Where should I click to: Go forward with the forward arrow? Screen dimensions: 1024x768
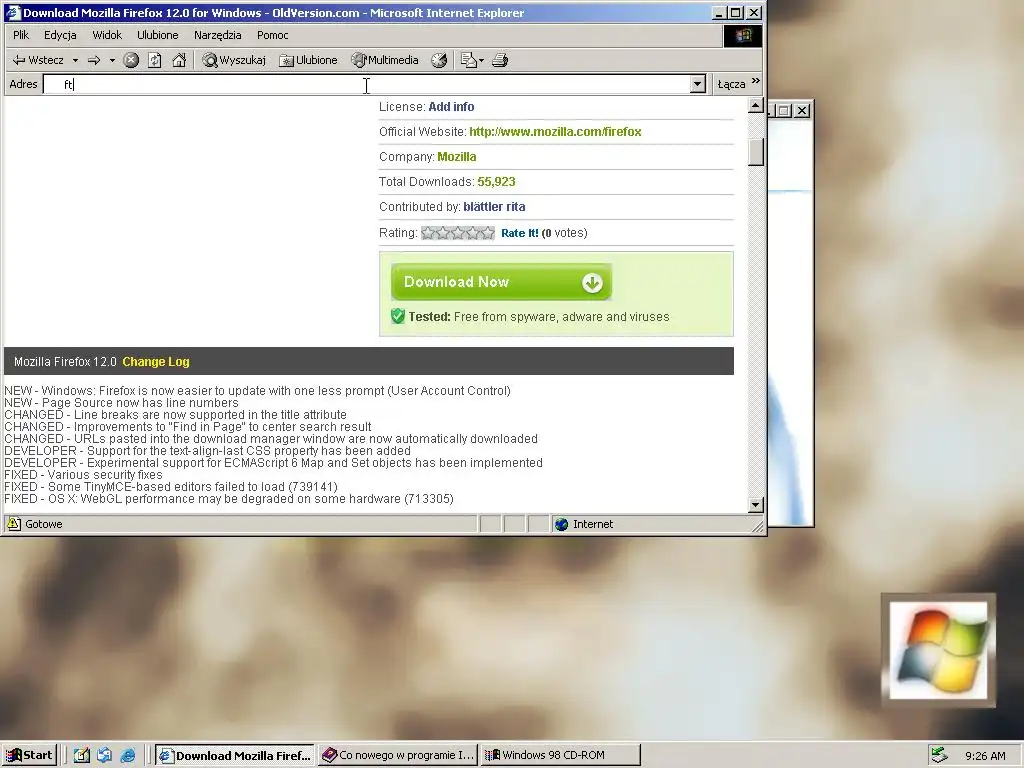click(94, 60)
